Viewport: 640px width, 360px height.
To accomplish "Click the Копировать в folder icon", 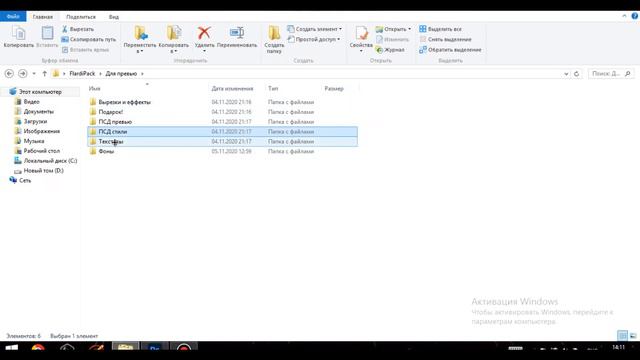I will click(174, 33).
